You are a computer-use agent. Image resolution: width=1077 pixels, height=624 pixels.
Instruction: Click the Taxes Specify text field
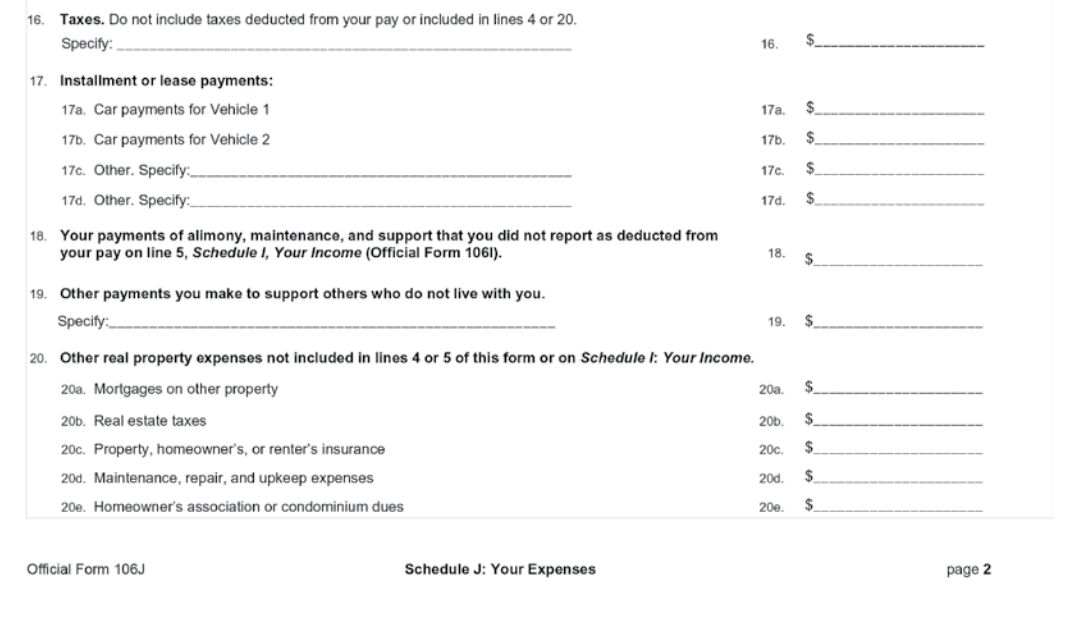pyautogui.click(x=344, y=43)
